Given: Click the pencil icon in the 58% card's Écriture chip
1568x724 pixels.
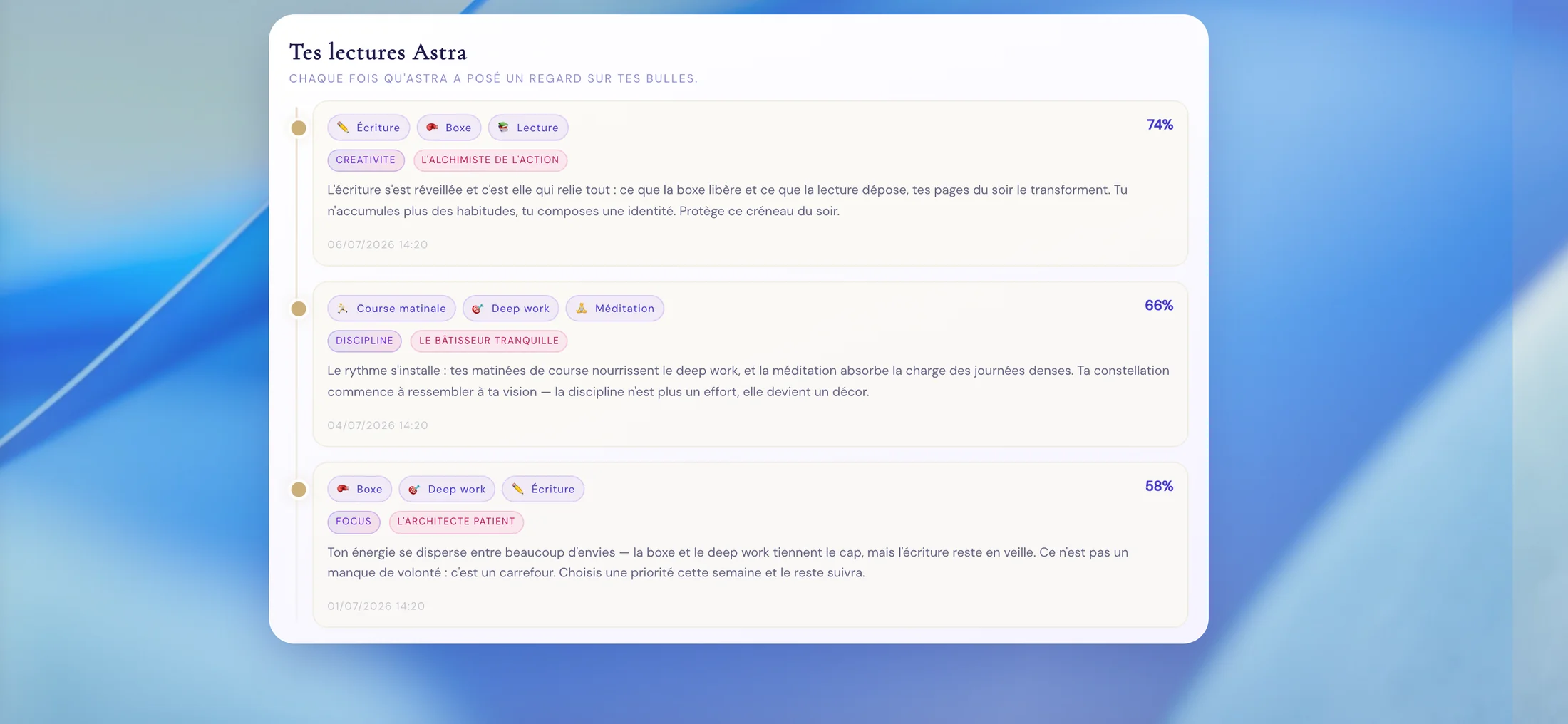Looking at the screenshot, I should click(x=517, y=489).
